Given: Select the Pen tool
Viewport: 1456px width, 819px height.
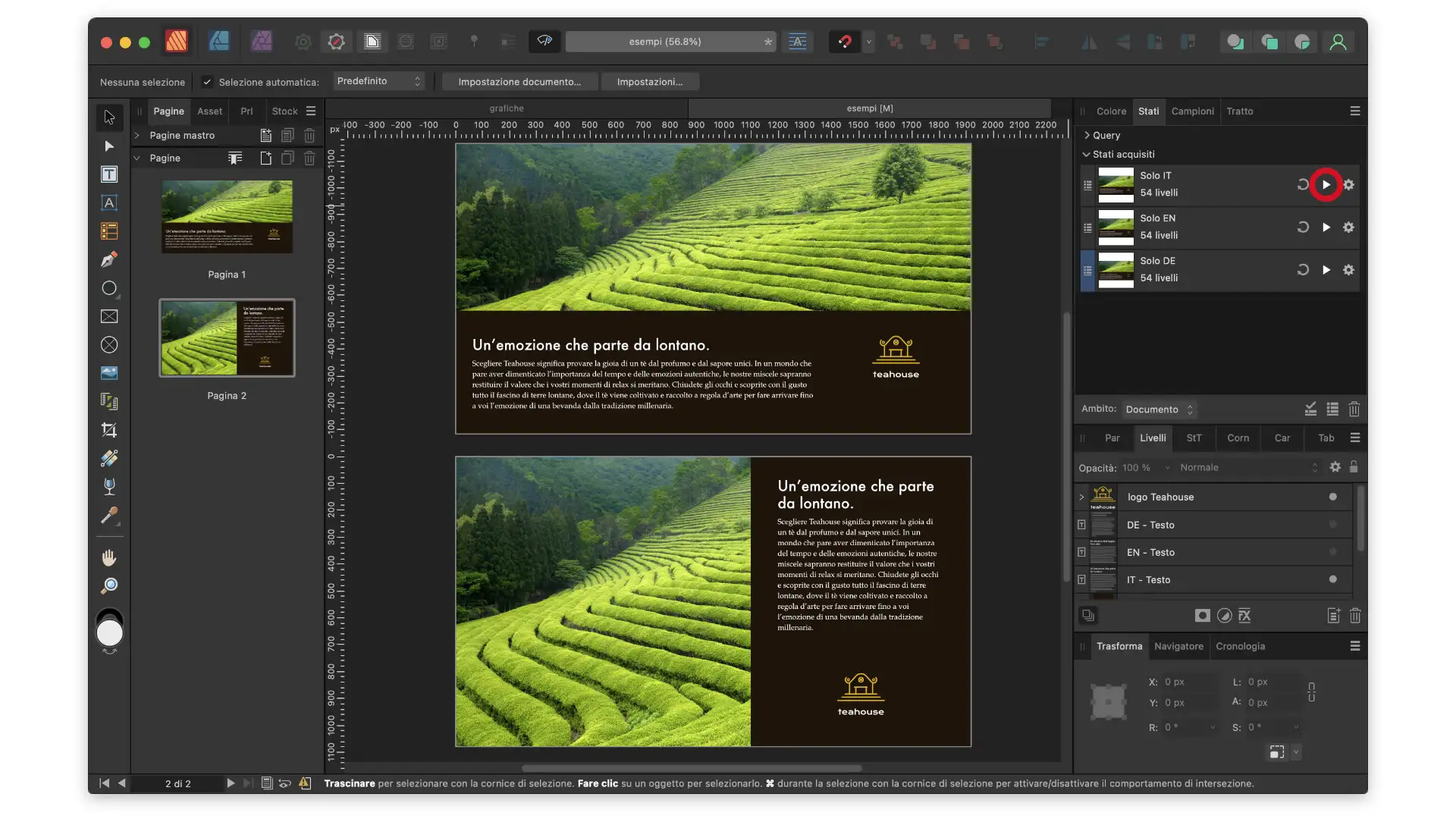Looking at the screenshot, I should pos(109,260).
